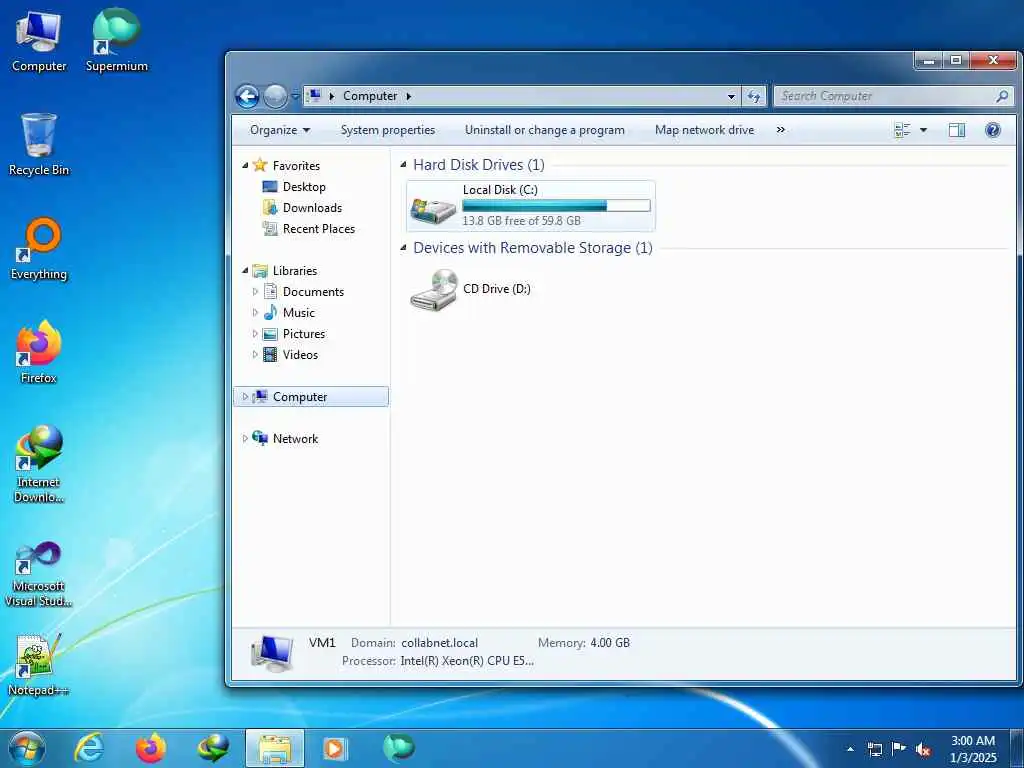1024x768 pixels.
Task: Click the Intel(R) Xeon(R) processor text
Action: point(467,661)
